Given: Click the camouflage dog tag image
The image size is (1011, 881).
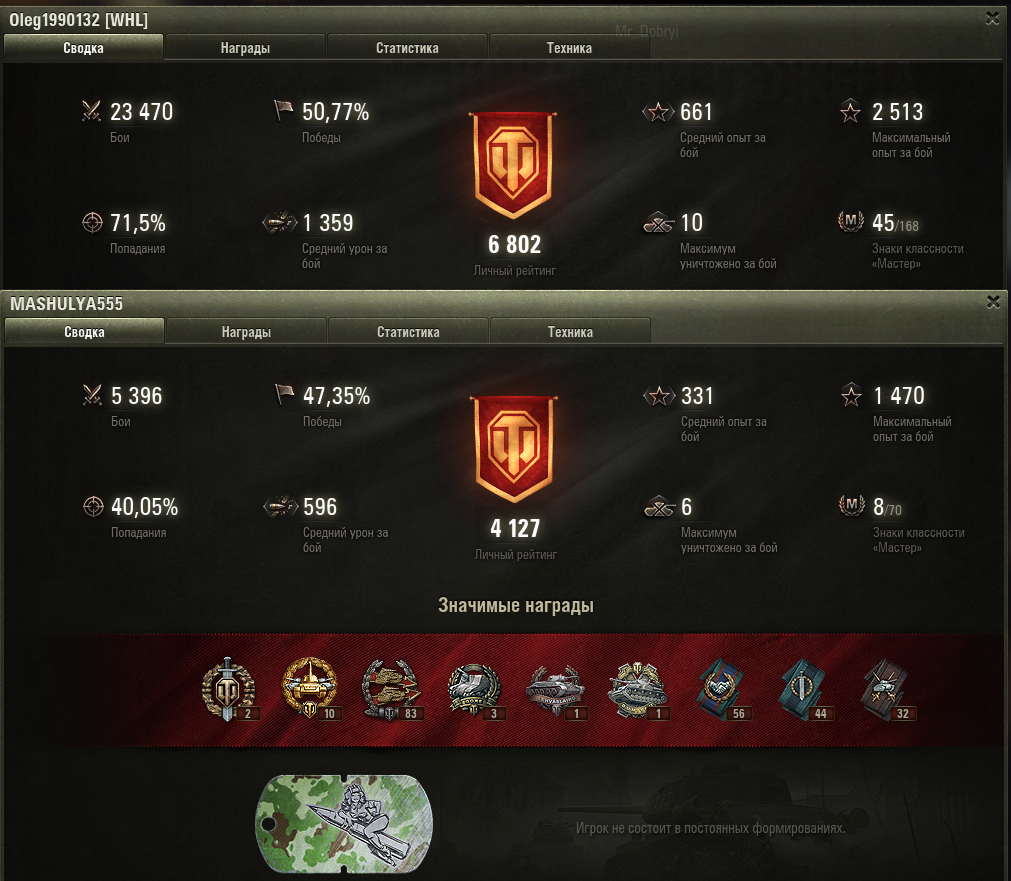Looking at the screenshot, I should pos(345,824).
